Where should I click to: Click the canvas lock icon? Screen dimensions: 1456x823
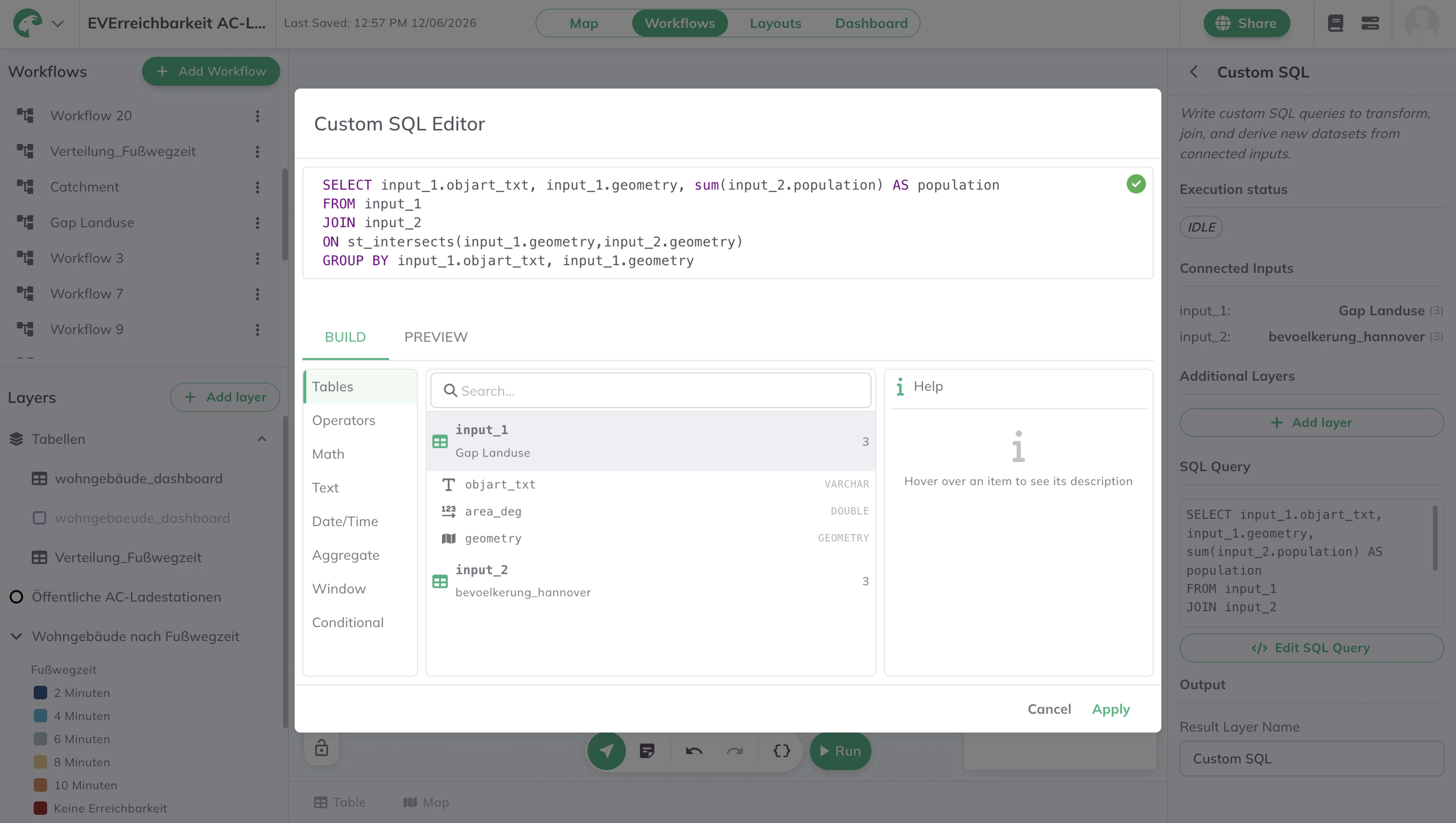point(321,748)
